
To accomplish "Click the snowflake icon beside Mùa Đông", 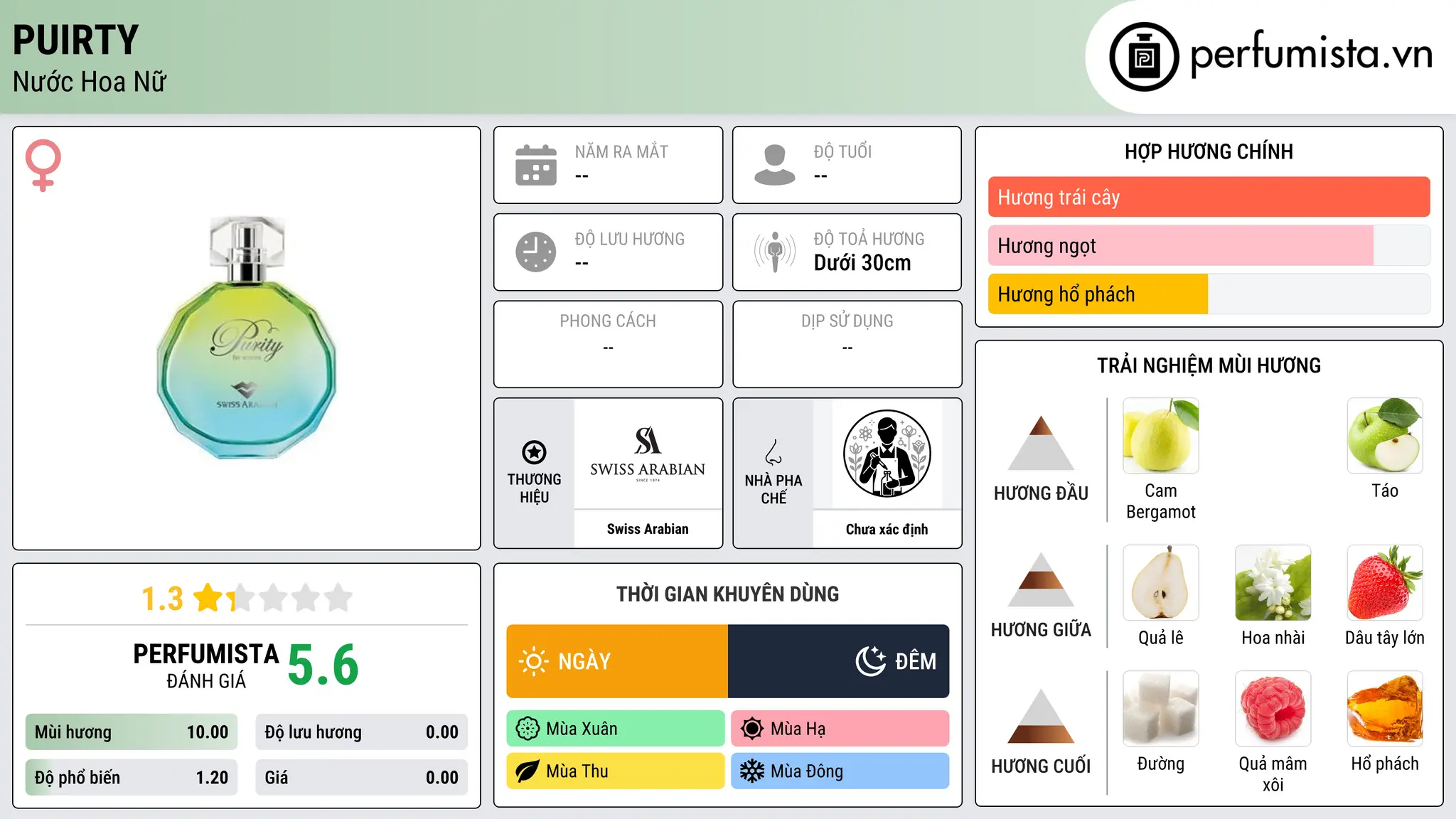I will (x=752, y=771).
